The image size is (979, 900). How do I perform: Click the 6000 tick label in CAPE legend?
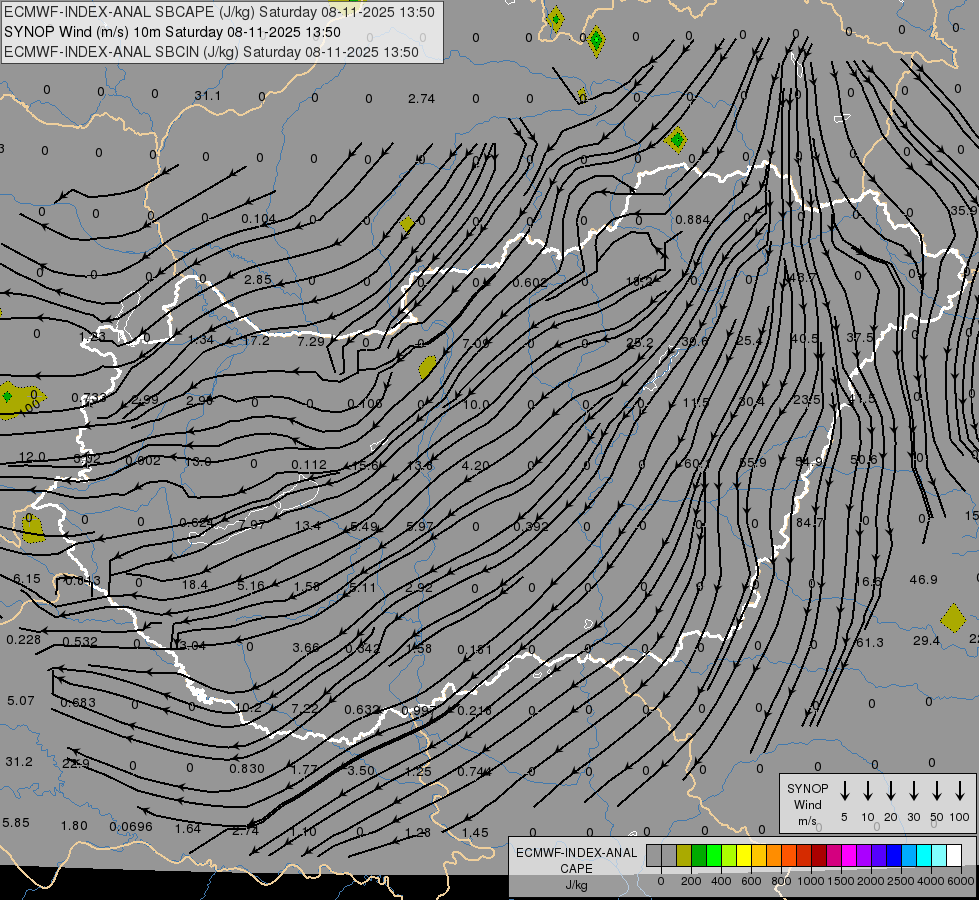point(962,881)
